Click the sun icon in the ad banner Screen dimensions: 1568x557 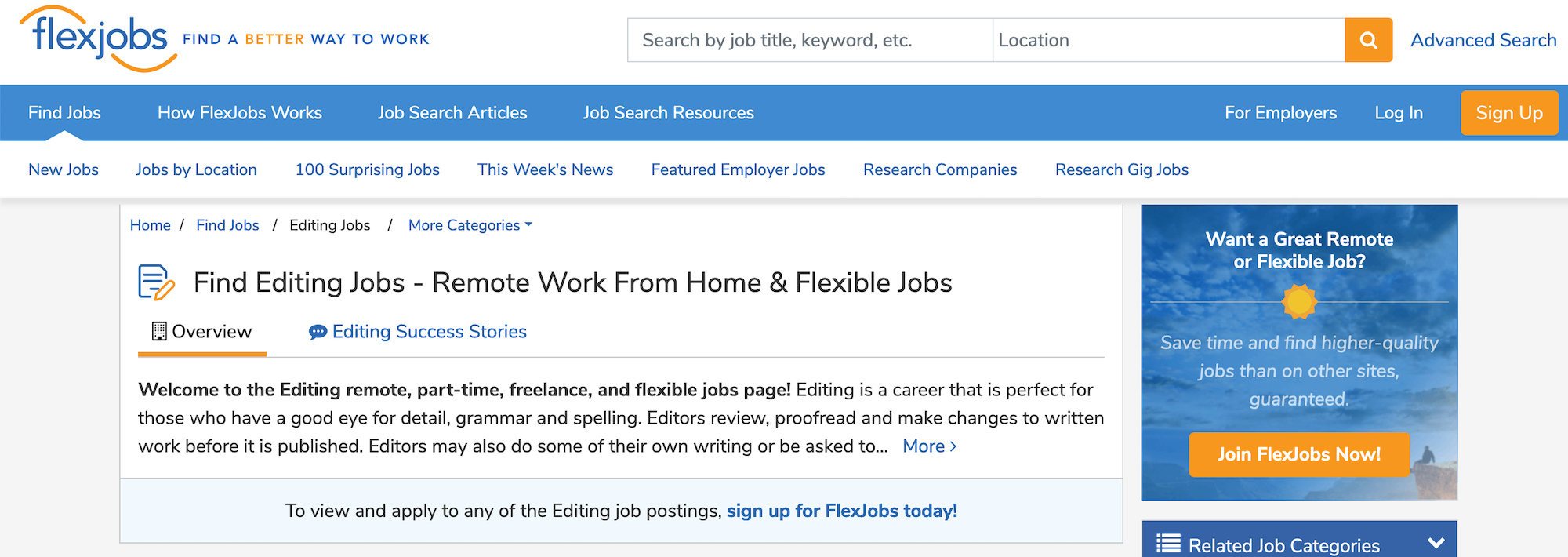click(1299, 301)
